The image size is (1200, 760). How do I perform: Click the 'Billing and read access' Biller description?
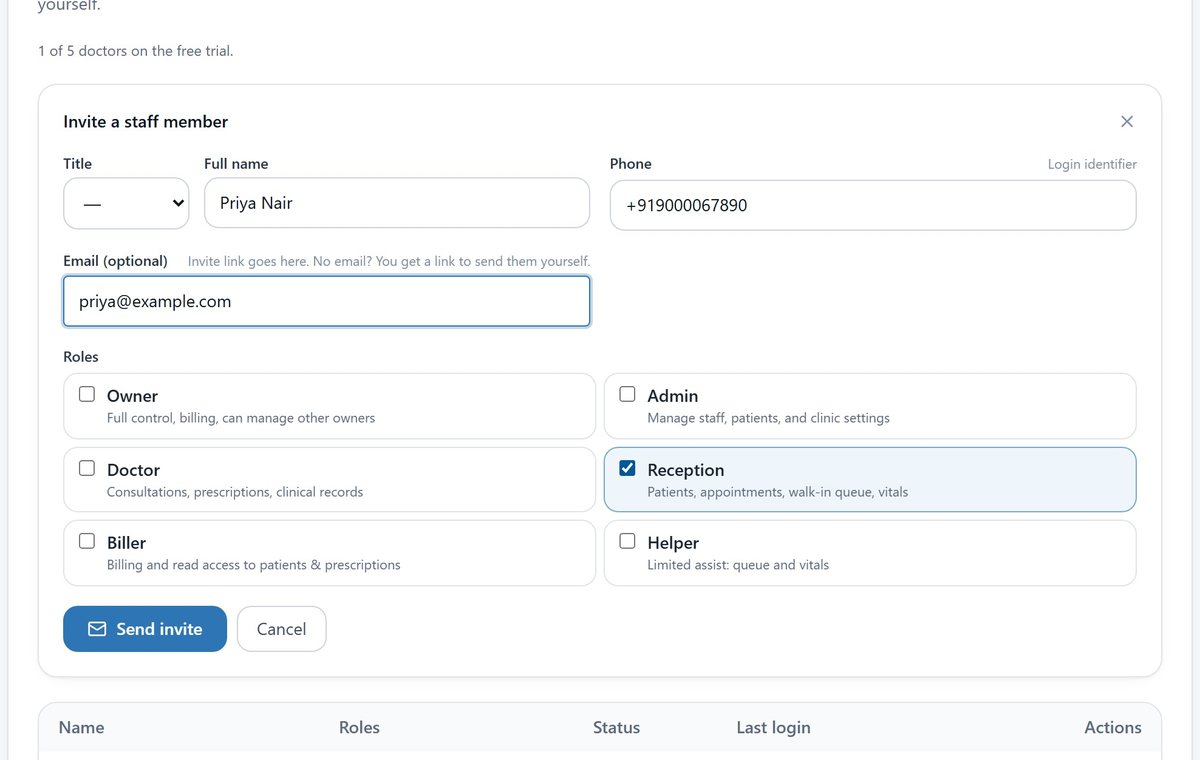(254, 565)
